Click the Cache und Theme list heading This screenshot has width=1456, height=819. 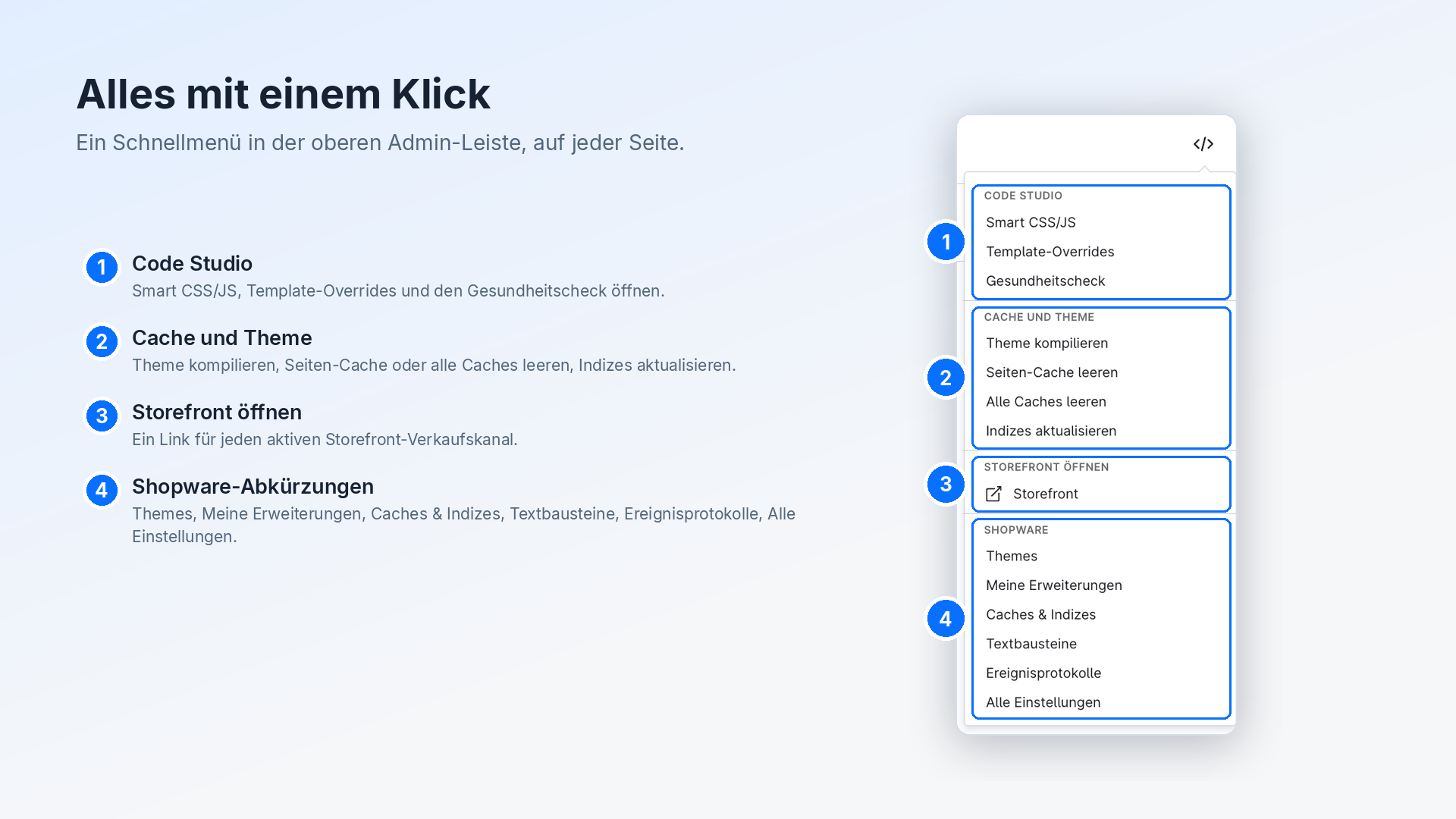point(221,338)
